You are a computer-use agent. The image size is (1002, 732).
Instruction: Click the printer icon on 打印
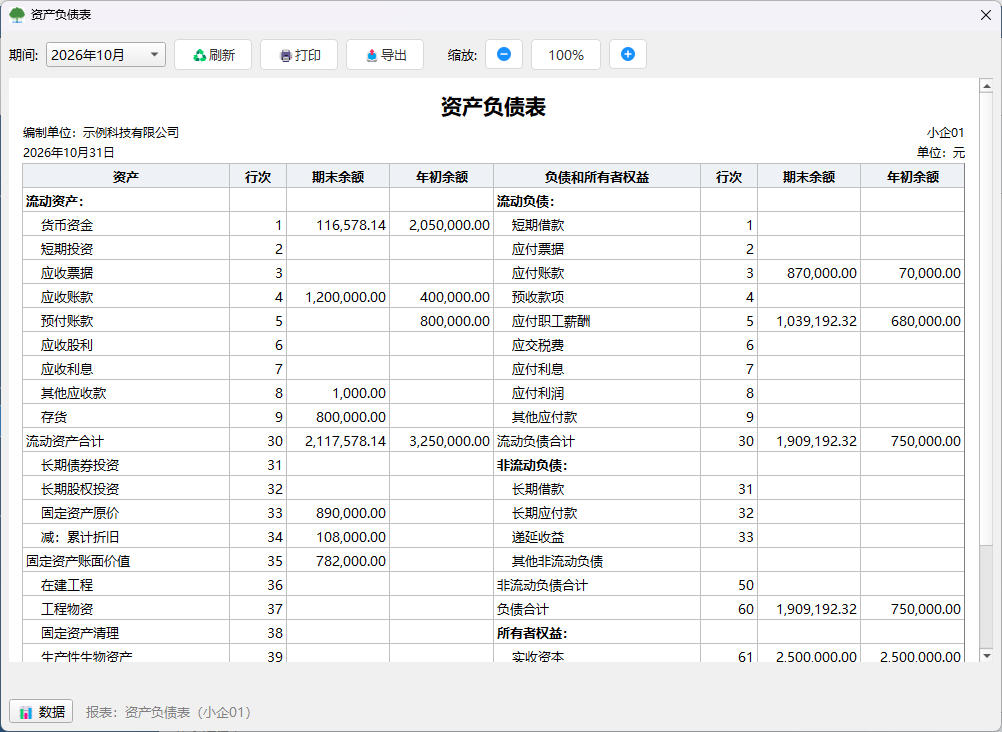[x=286, y=56]
